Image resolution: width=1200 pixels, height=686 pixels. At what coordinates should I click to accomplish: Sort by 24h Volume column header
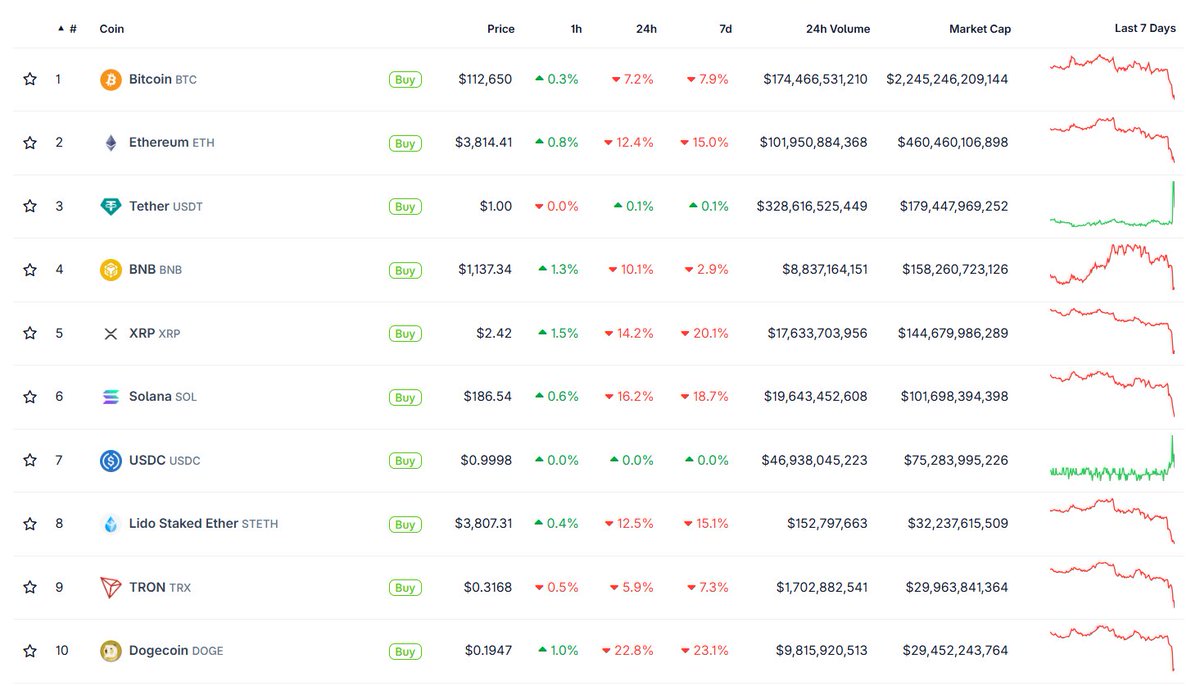point(837,29)
